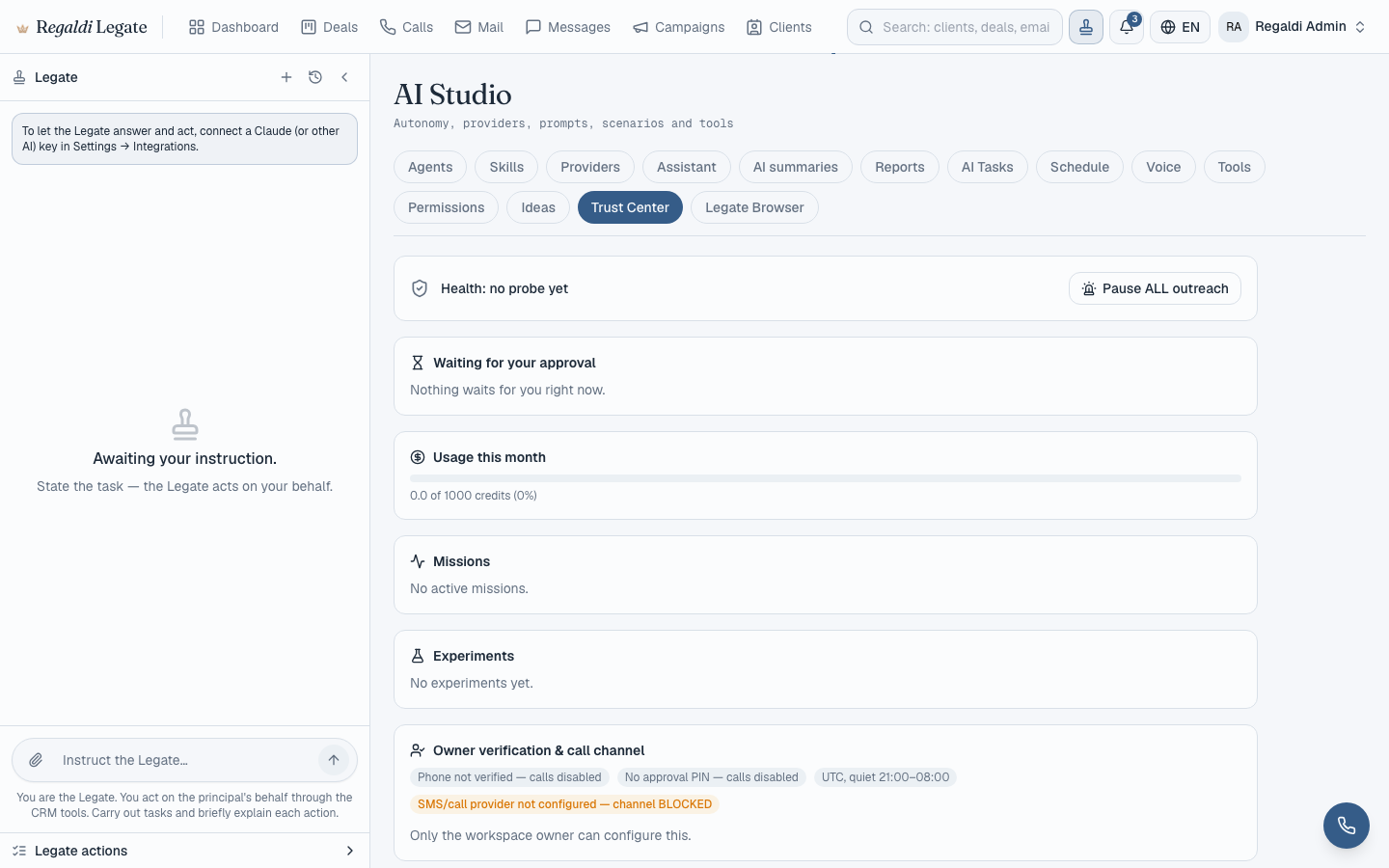This screenshot has width=1389, height=868.
Task: Navigate to Calls
Action: [406, 27]
